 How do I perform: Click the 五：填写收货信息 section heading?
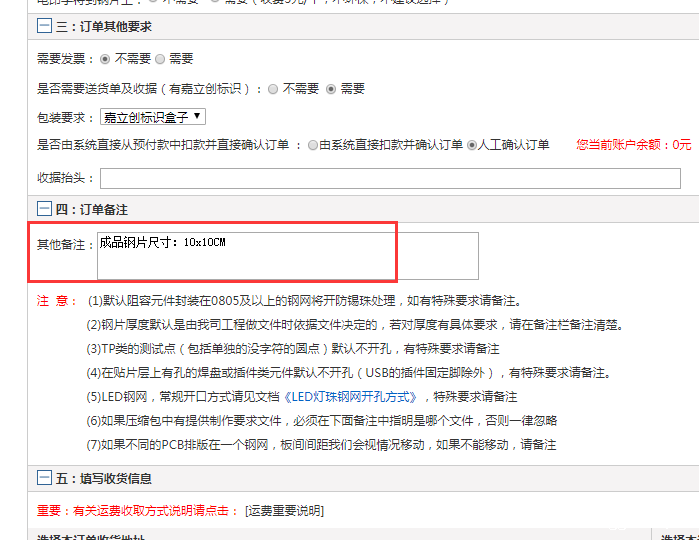point(104,478)
